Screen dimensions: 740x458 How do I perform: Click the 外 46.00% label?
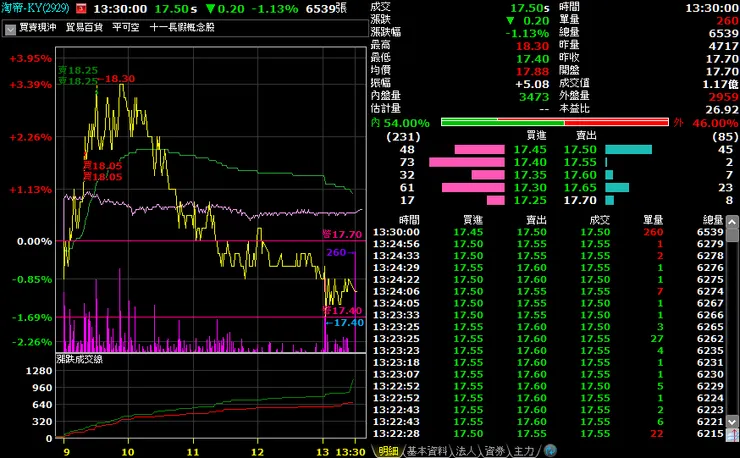click(706, 123)
